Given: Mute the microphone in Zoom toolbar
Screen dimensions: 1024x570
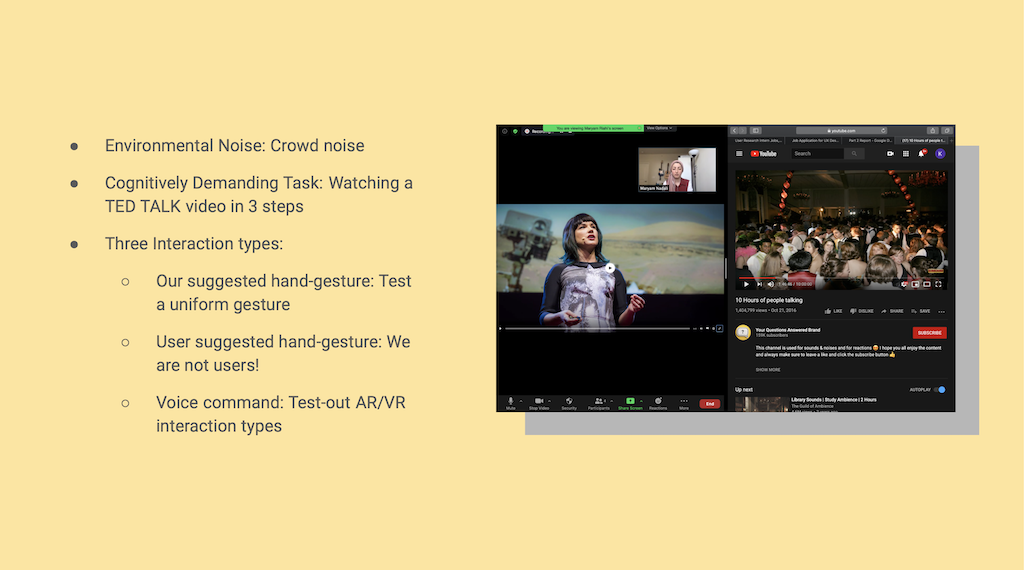Looking at the screenshot, I should [510, 401].
